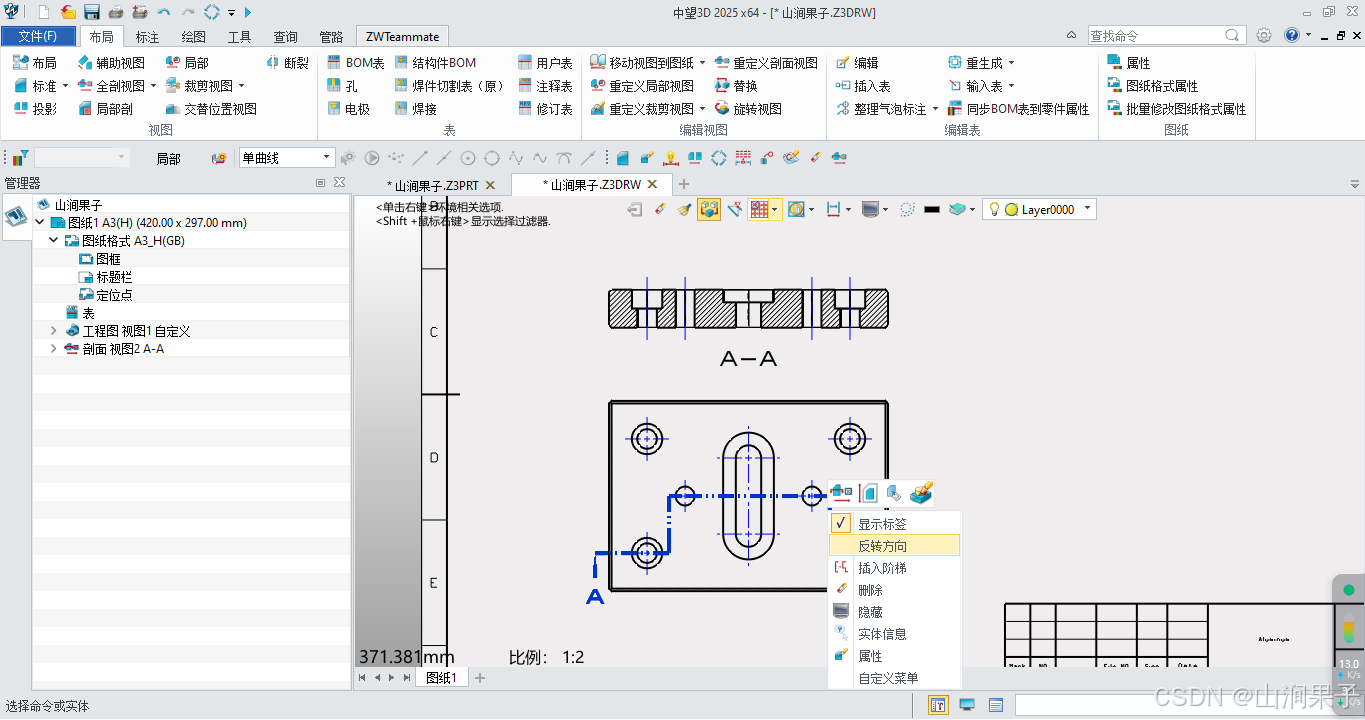Choose 自定义菜单 in the context menu

(894, 678)
